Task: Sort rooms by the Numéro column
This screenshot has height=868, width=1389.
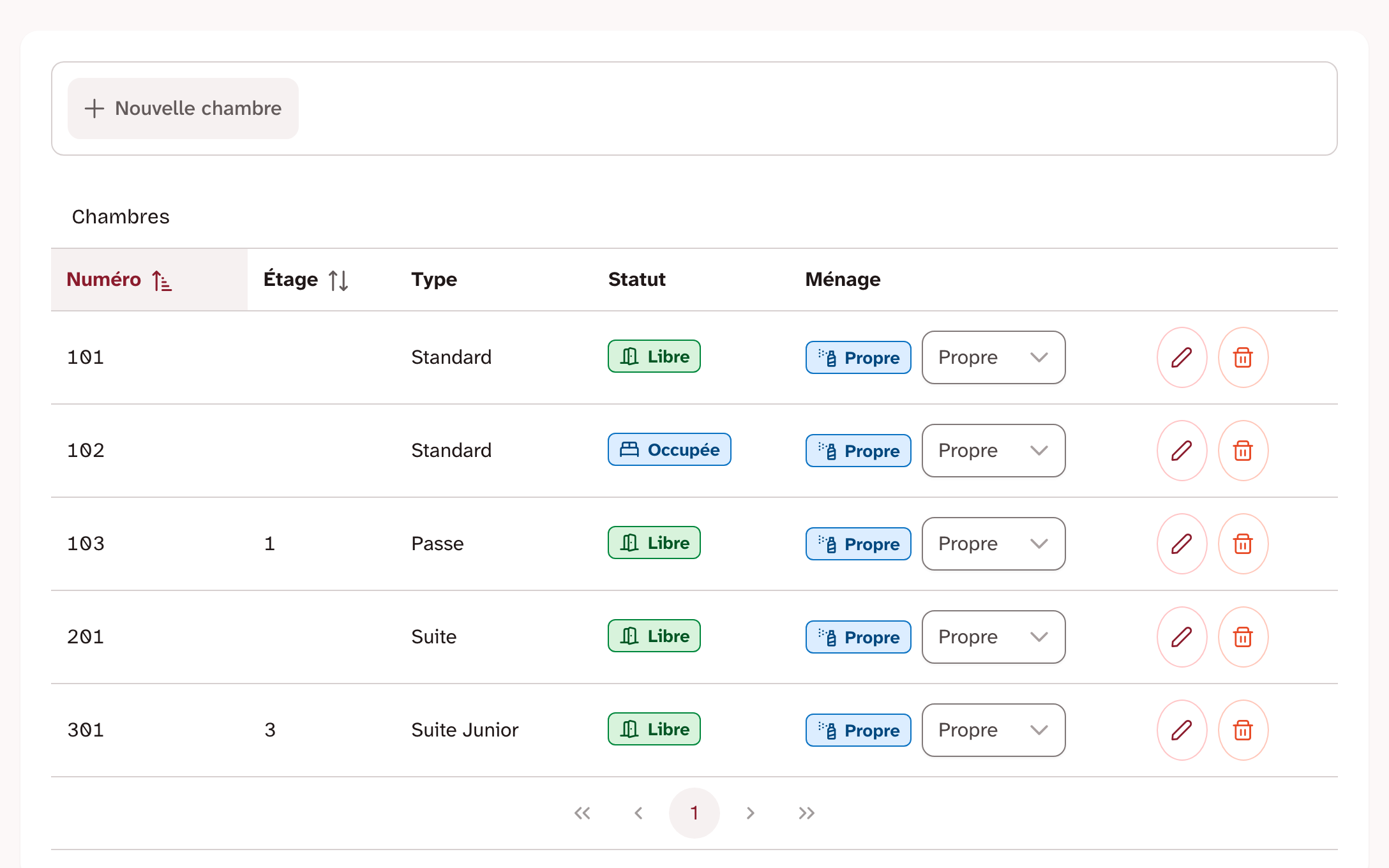Action: click(x=149, y=280)
